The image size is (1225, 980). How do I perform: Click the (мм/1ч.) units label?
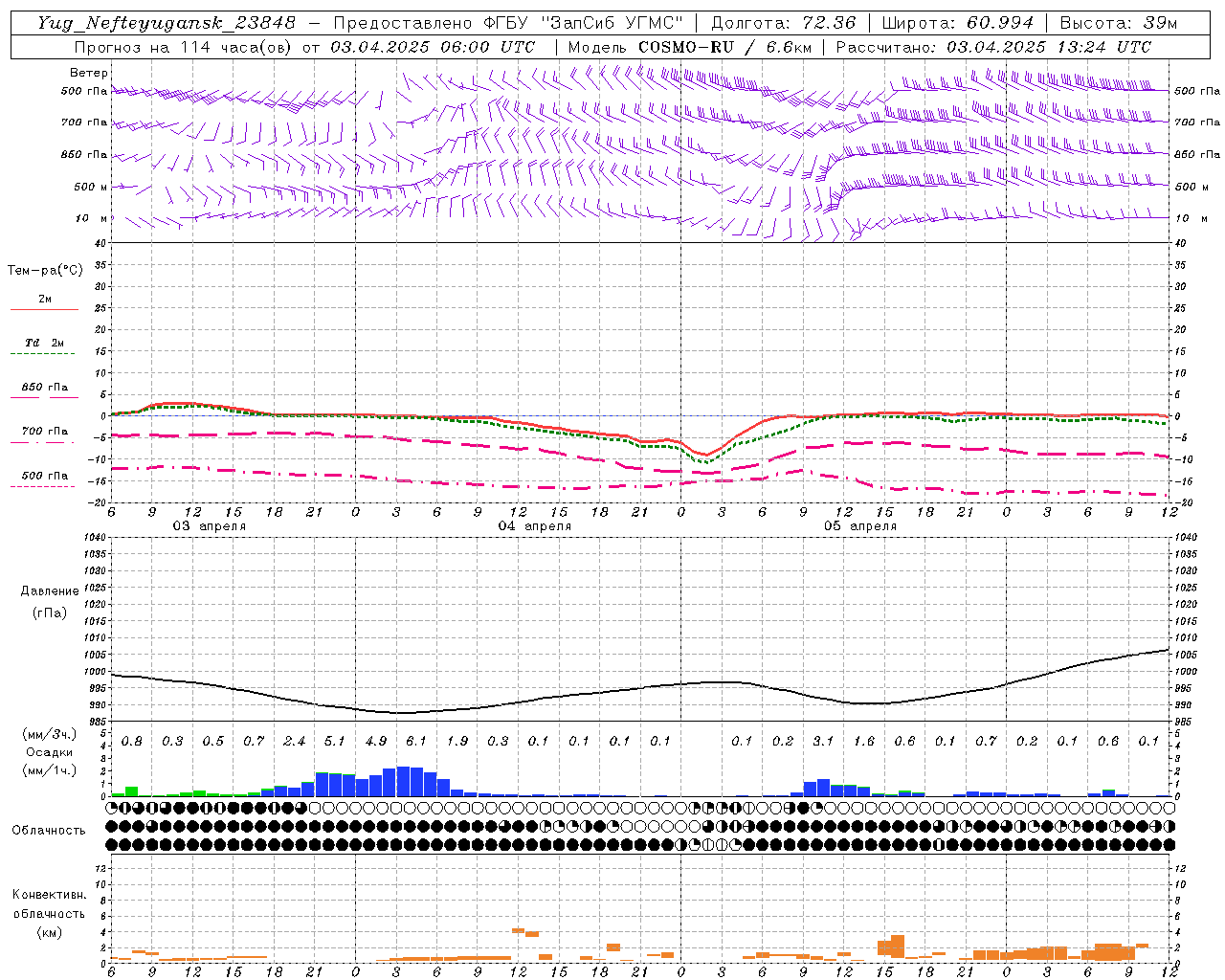click(49, 769)
